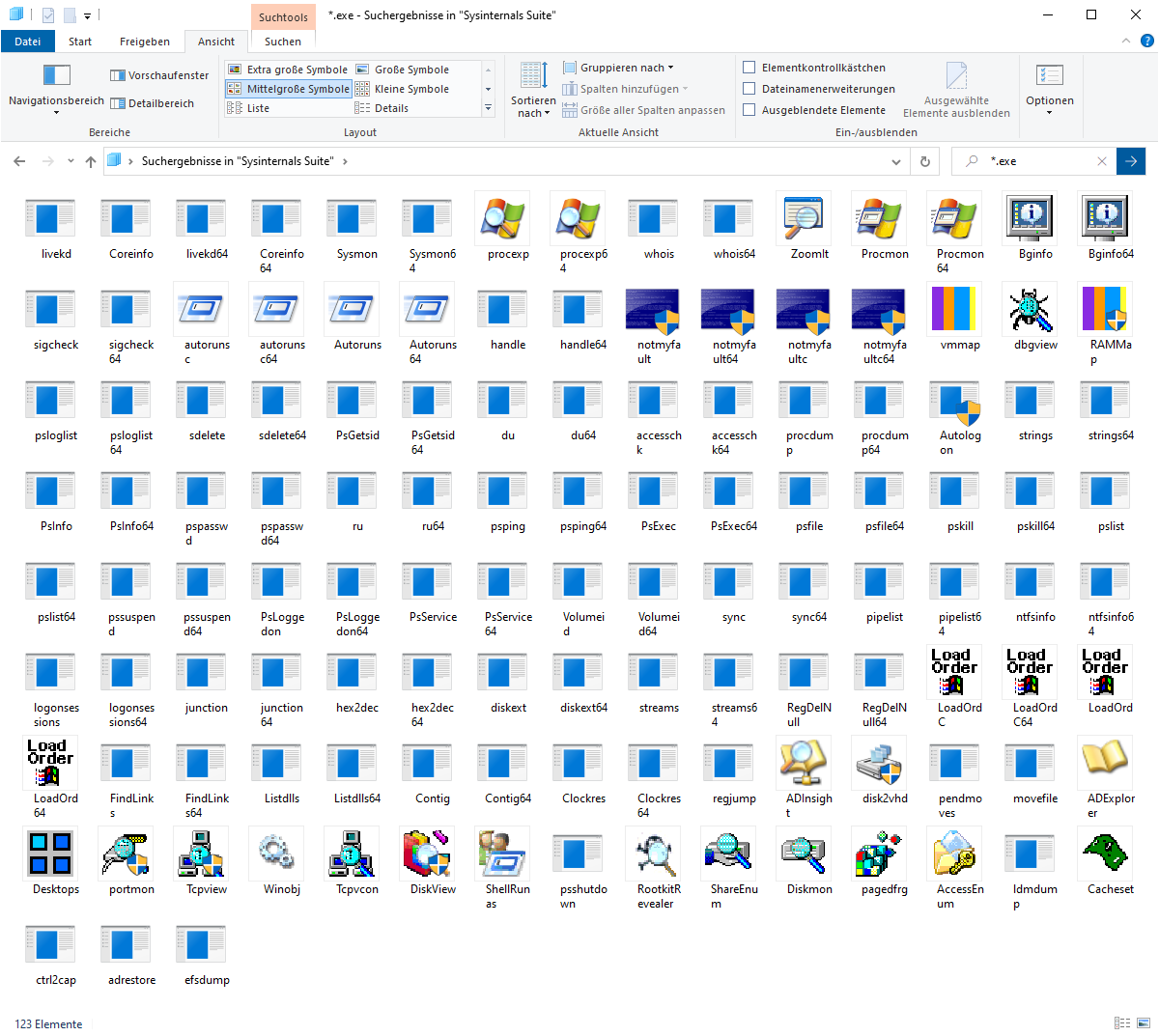Select the Bginfo monitor icon

click(1030, 218)
